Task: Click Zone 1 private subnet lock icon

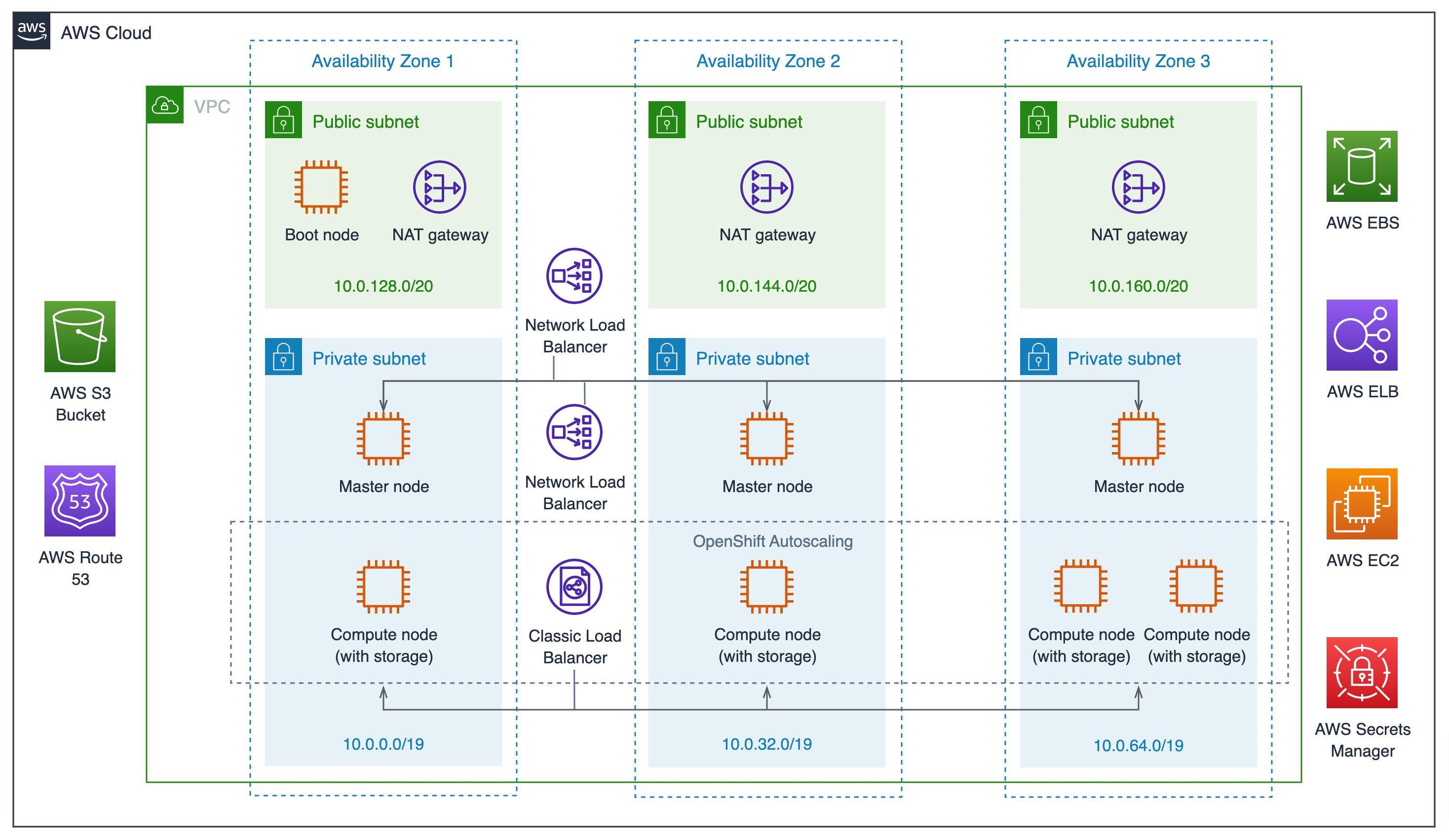Action: point(283,356)
